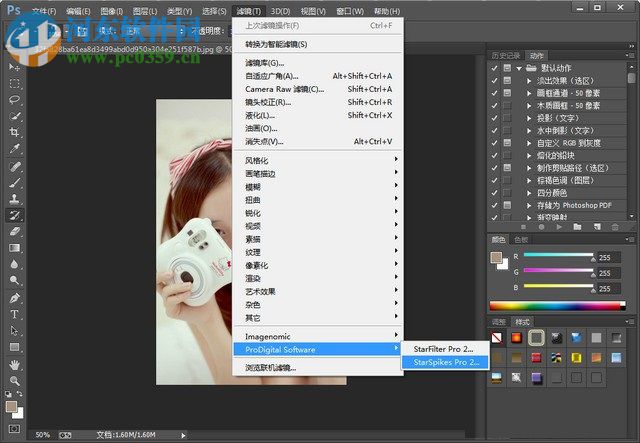Select the Spot Healing Brush tool
This screenshot has width=640, height=443.
click(x=14, y=167)
